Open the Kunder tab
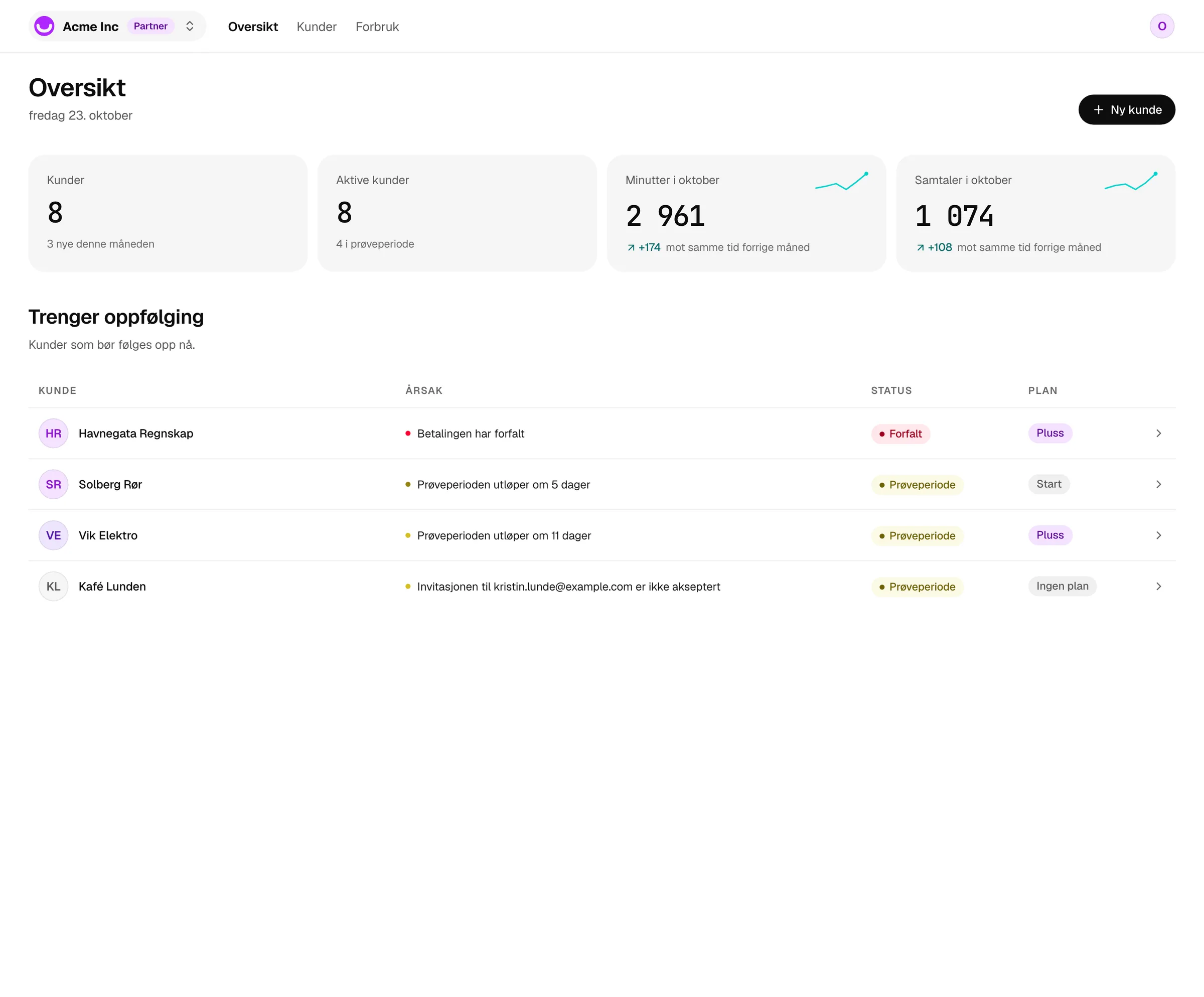Image resolution: width=1204 pixels, height=997 pixels. (x=317, y=27)
